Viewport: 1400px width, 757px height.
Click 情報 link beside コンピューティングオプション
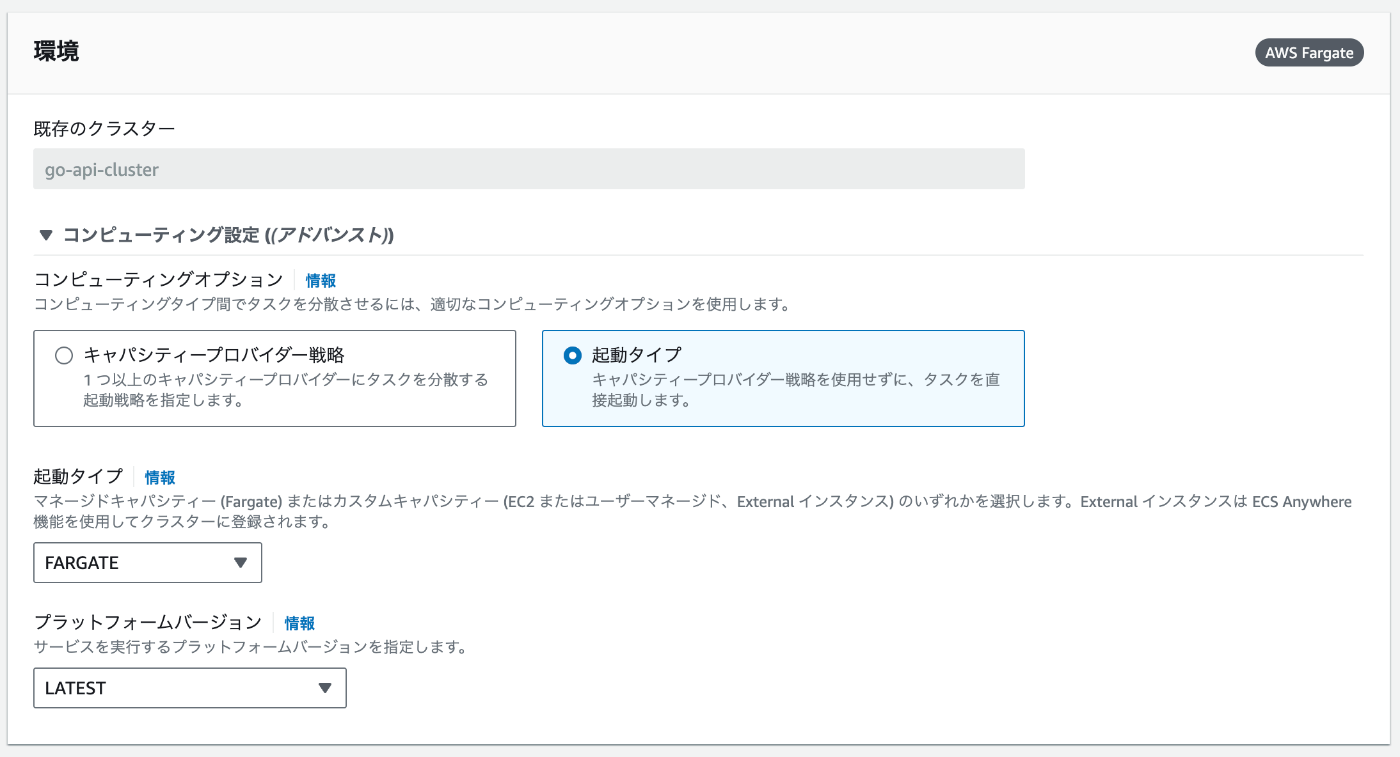coord(321,281)
